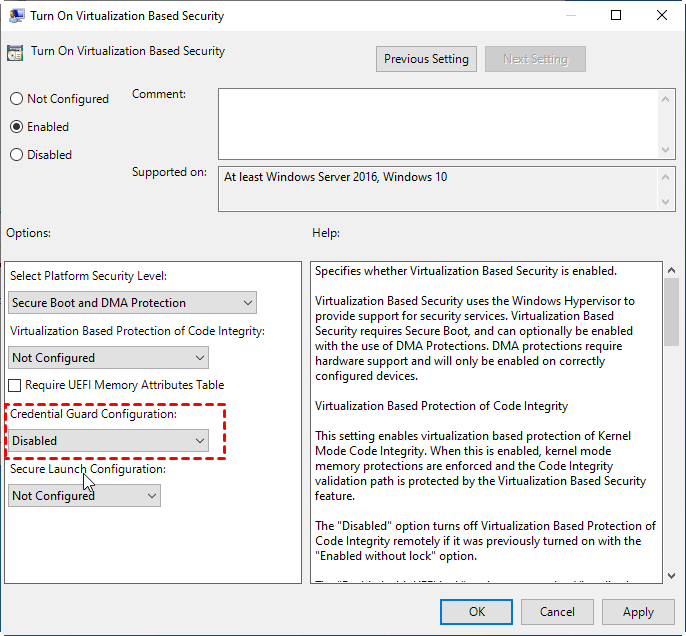Screen dimensions: 686x636
Task: Click the Apply button
Action: tap(638, 612)
